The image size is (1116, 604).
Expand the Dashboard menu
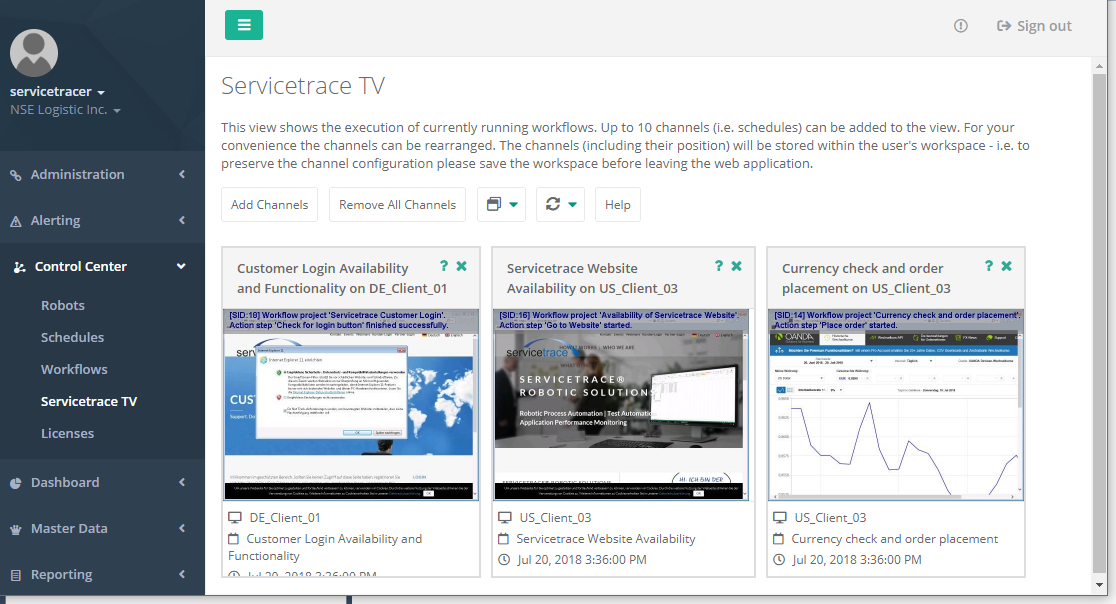point(102,482)
